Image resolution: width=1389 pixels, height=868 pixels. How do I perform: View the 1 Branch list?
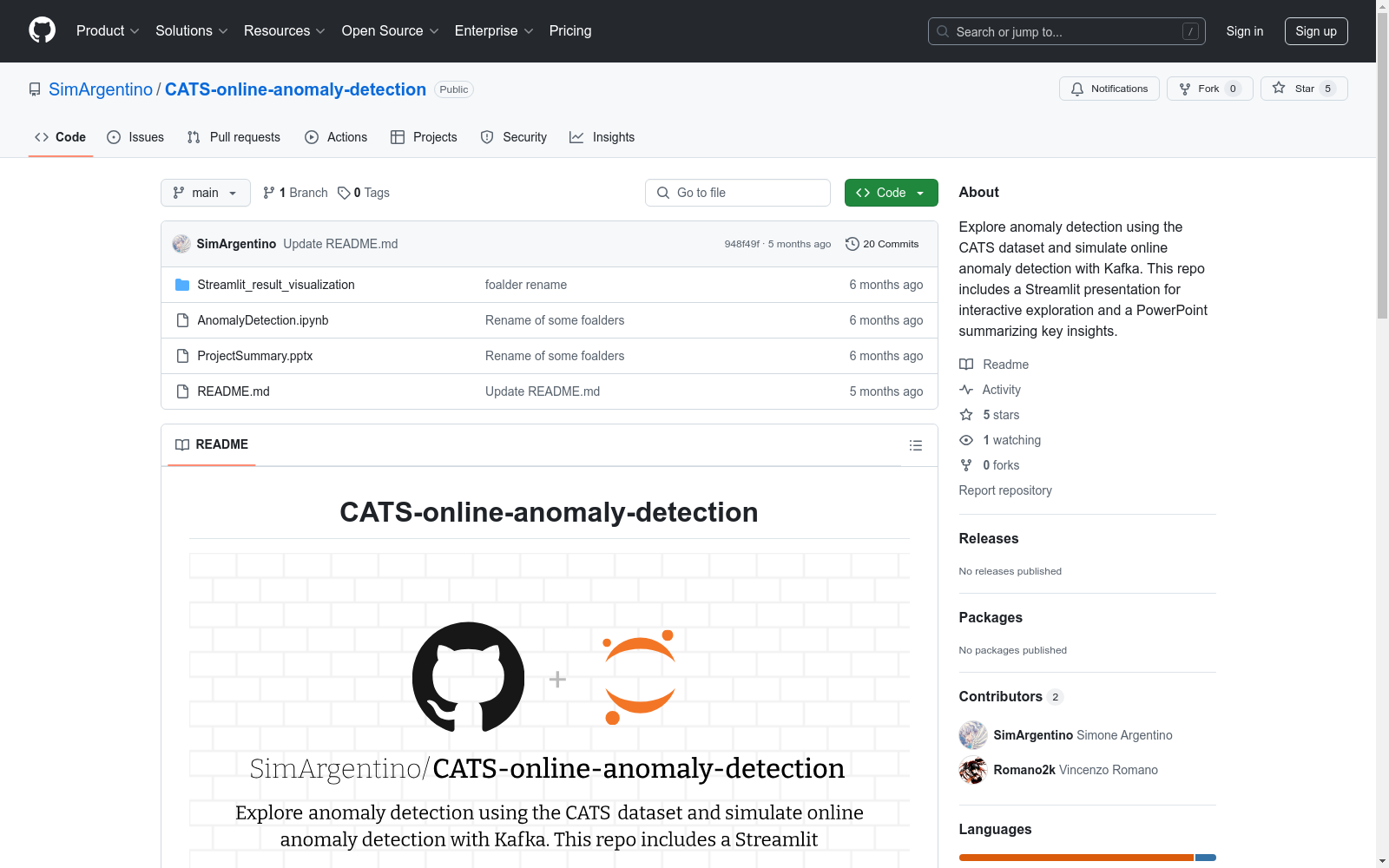point(295,193)
